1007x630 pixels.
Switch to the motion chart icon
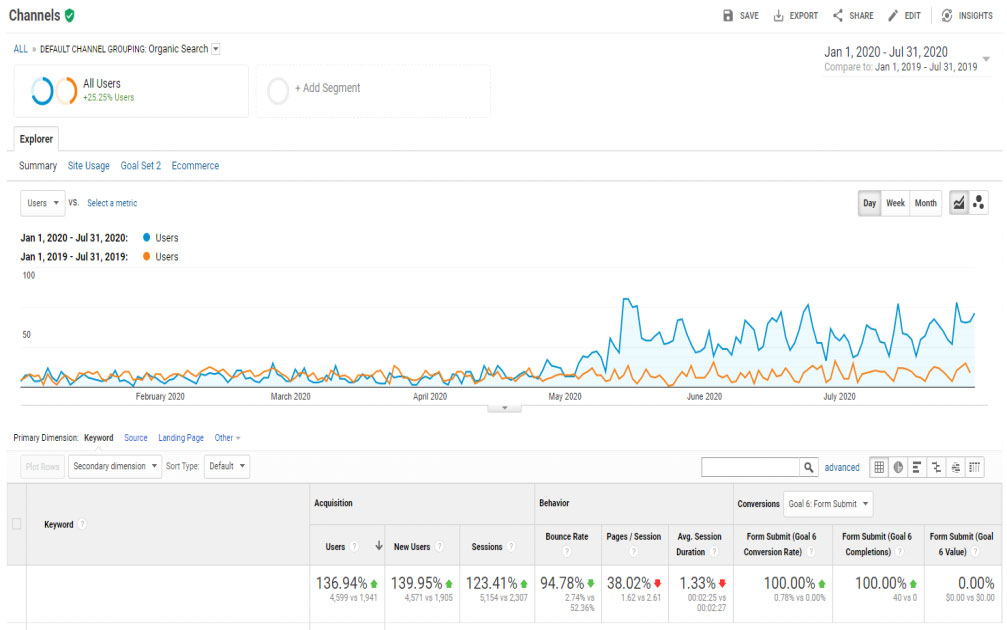click(978, 203)
